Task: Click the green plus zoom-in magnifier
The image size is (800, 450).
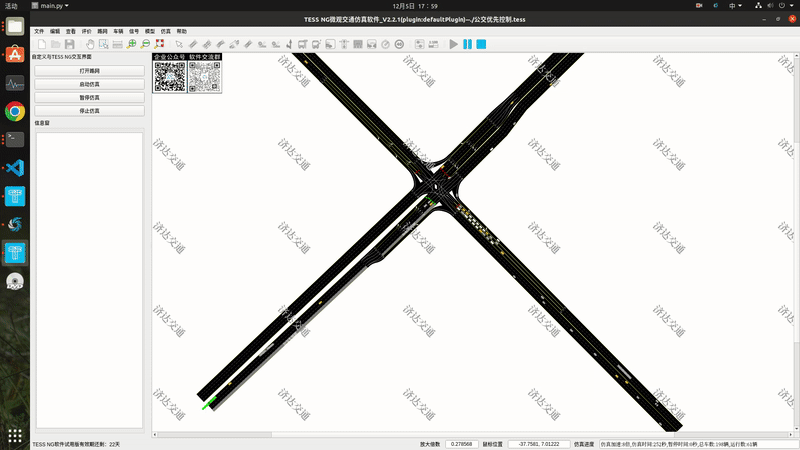Action: pyautogui.click(x=132, y=44)
